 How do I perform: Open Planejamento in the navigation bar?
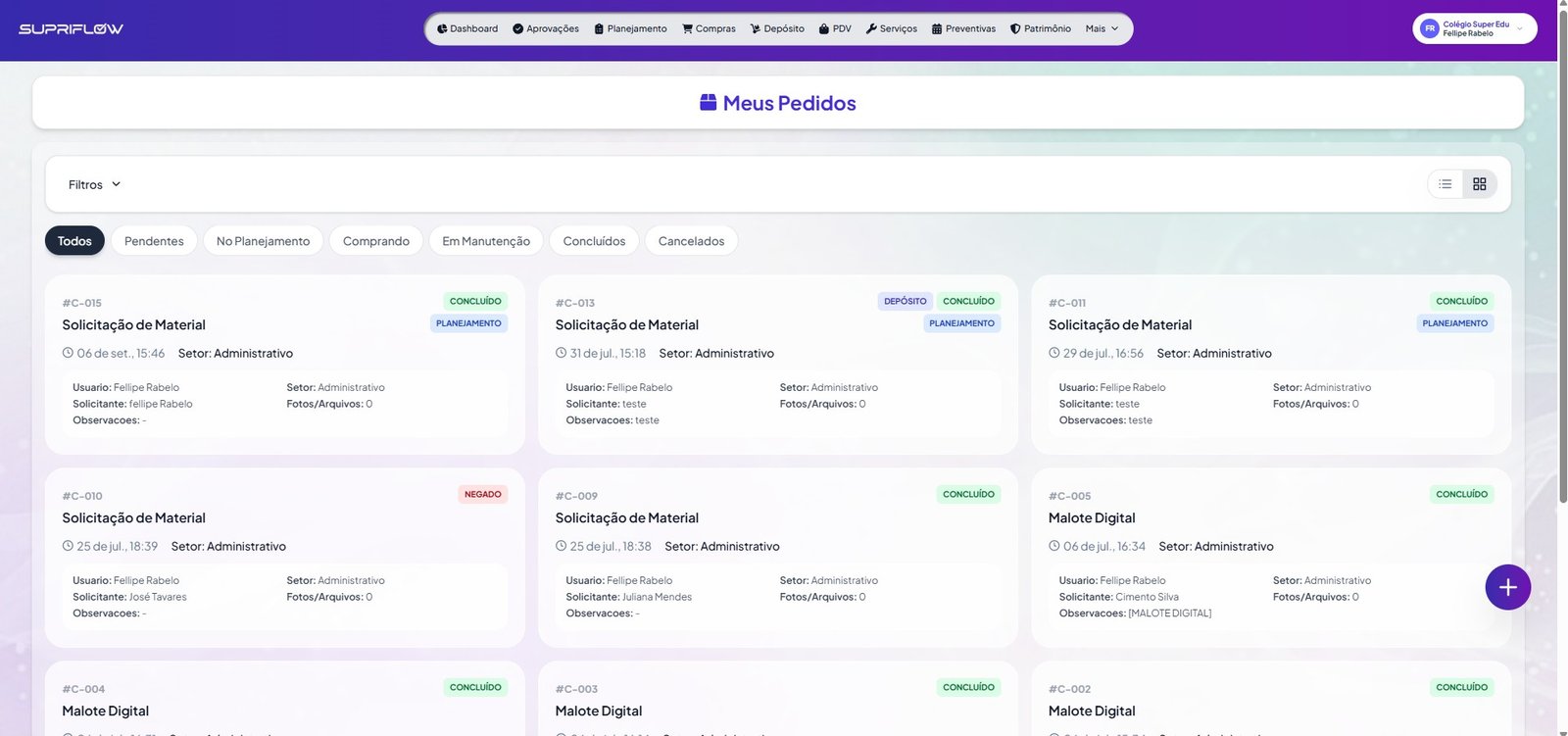pos(631,29)
